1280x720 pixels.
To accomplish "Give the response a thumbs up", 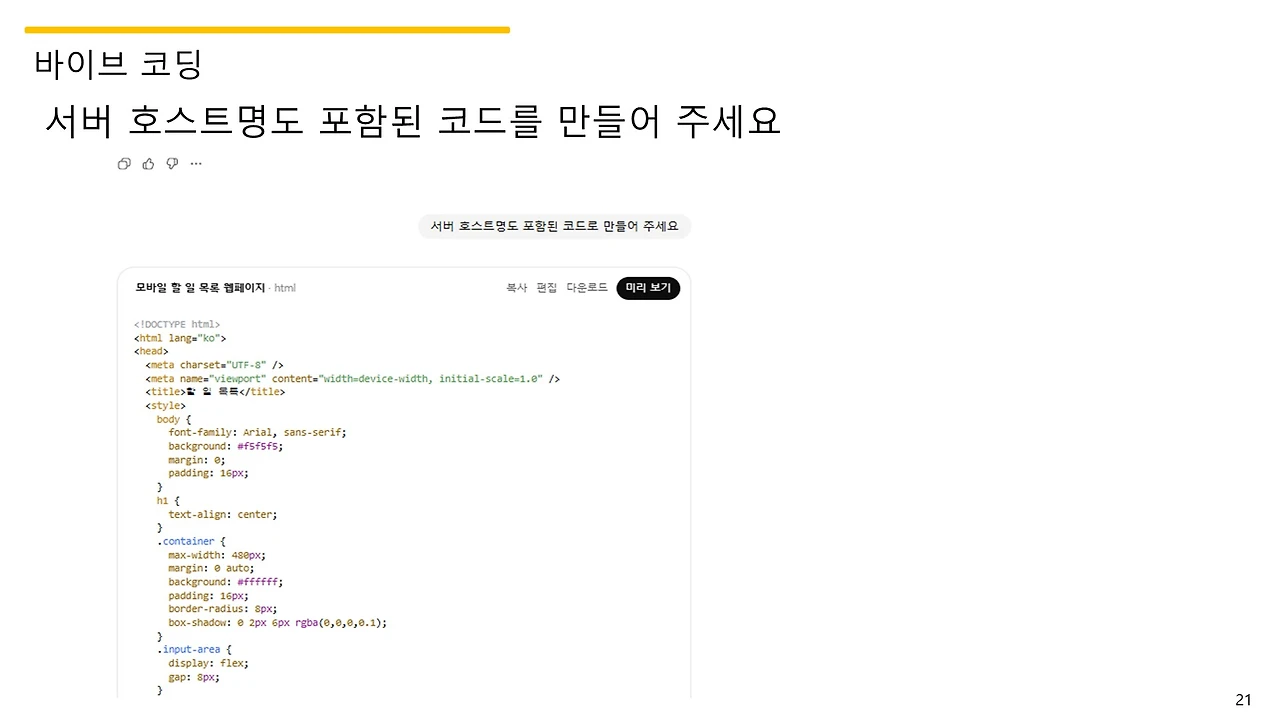I will point(148,163).
